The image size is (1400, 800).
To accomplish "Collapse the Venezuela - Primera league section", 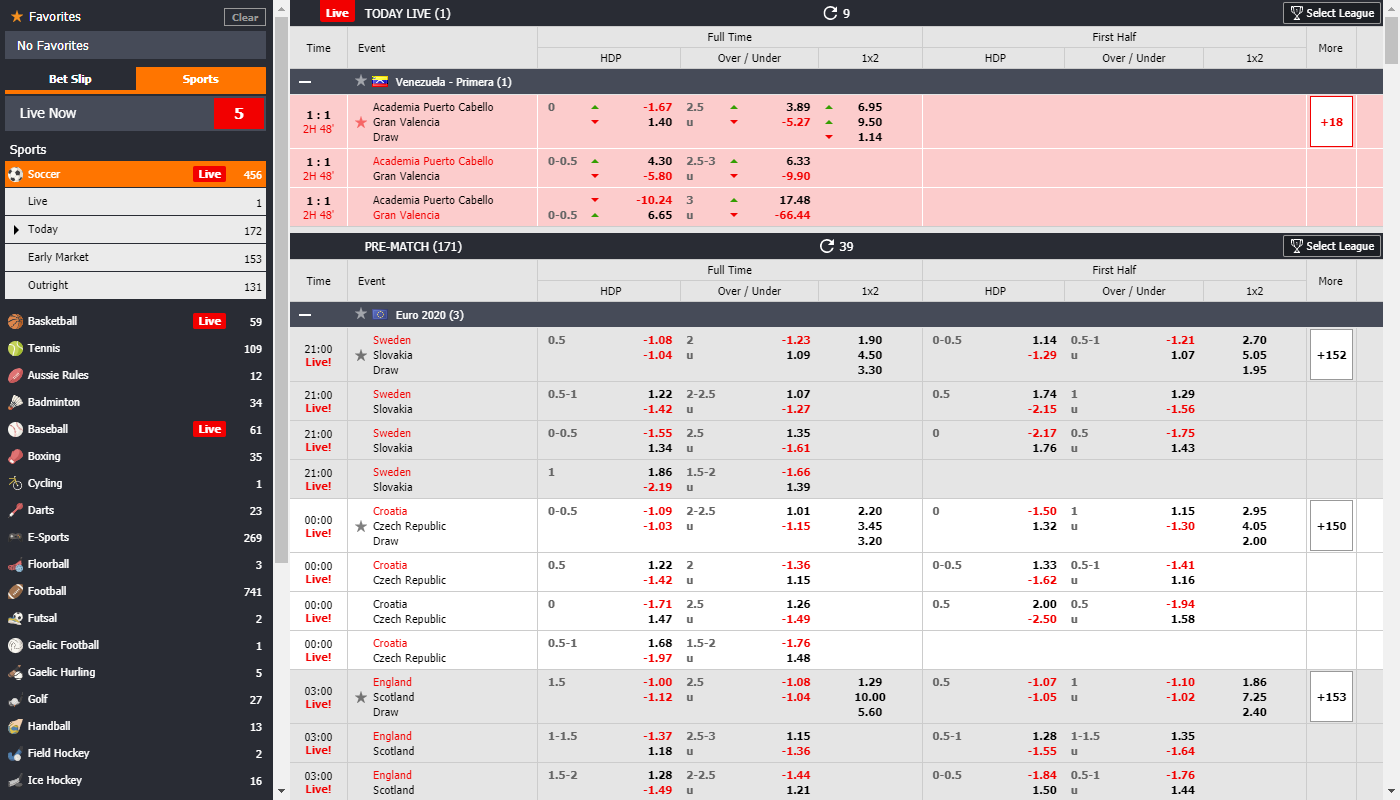I will [x=305, y=82].
